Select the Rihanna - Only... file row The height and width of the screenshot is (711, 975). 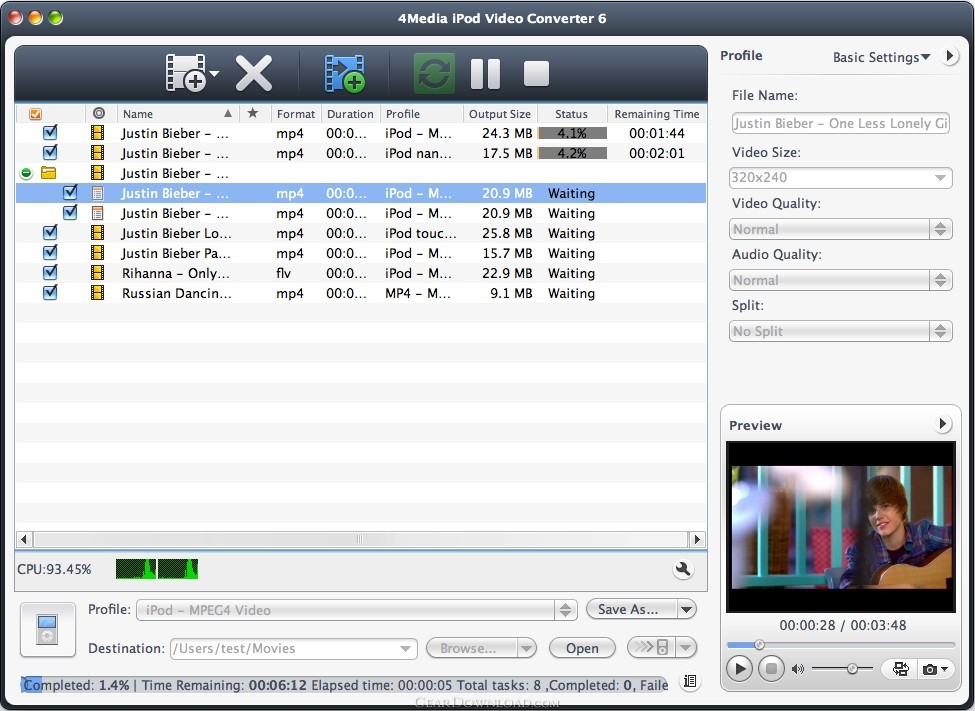pos(361,273)
